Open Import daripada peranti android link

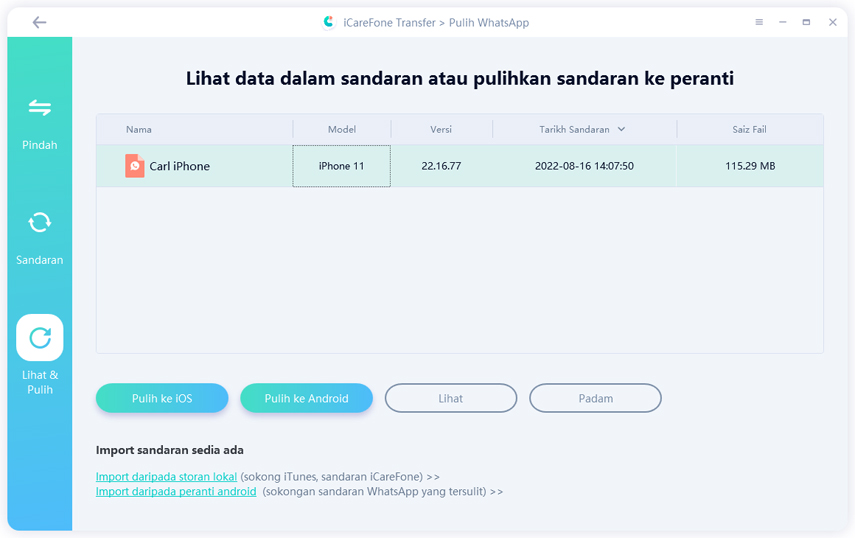tap(176, 492)
